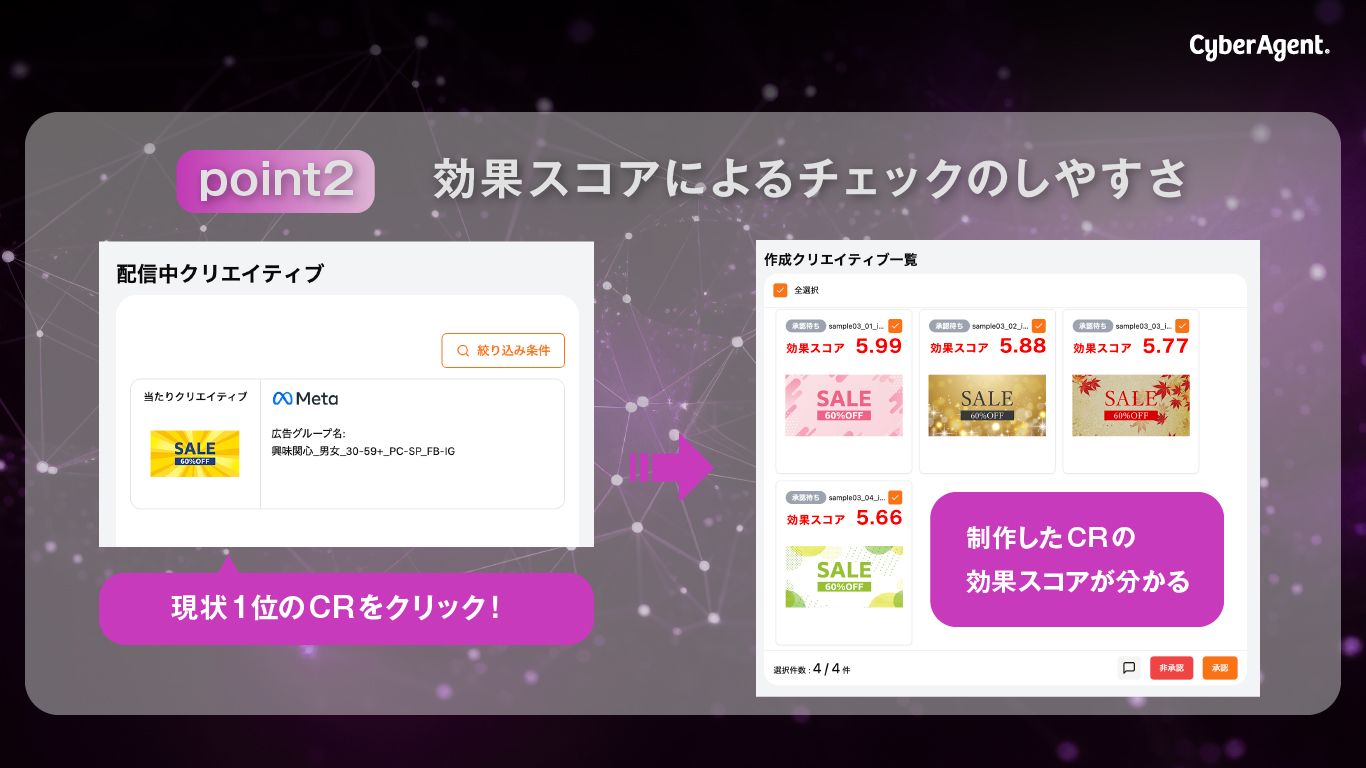
Task: Toggle the 全選択 checkbox
Action: [781, 290]
